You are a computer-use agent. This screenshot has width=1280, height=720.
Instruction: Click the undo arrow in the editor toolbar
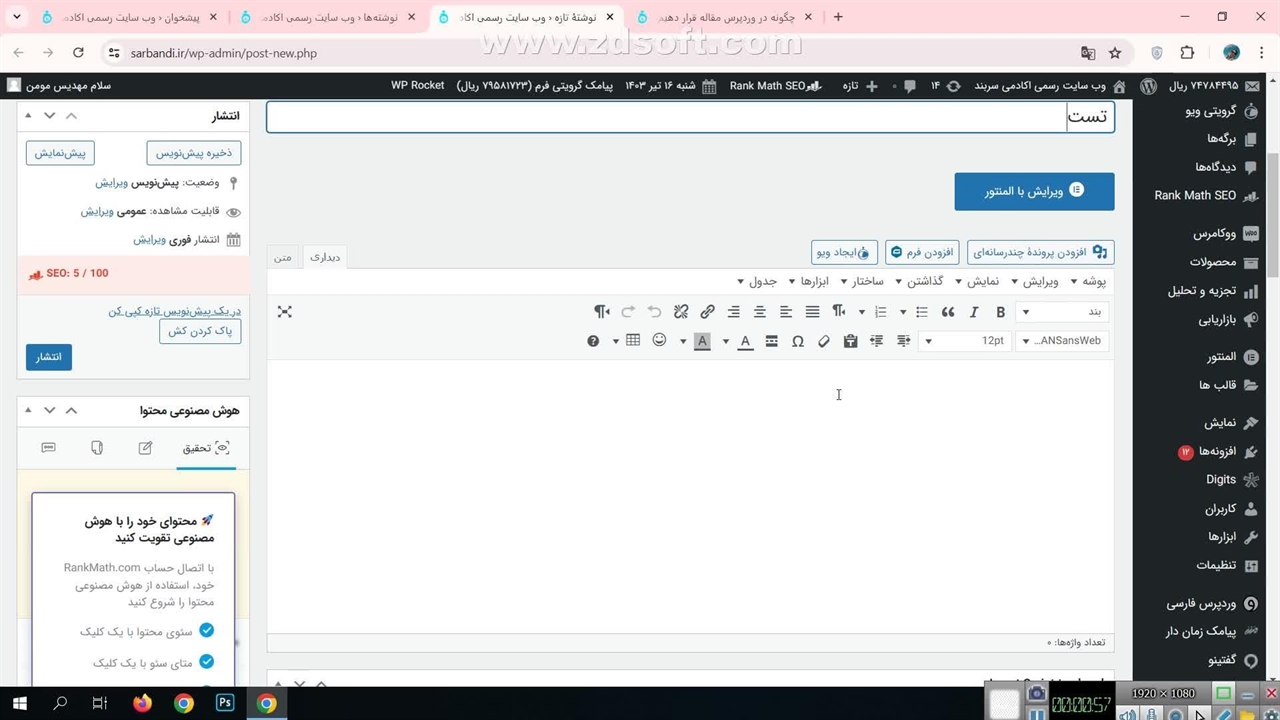[x=654, y=312]
